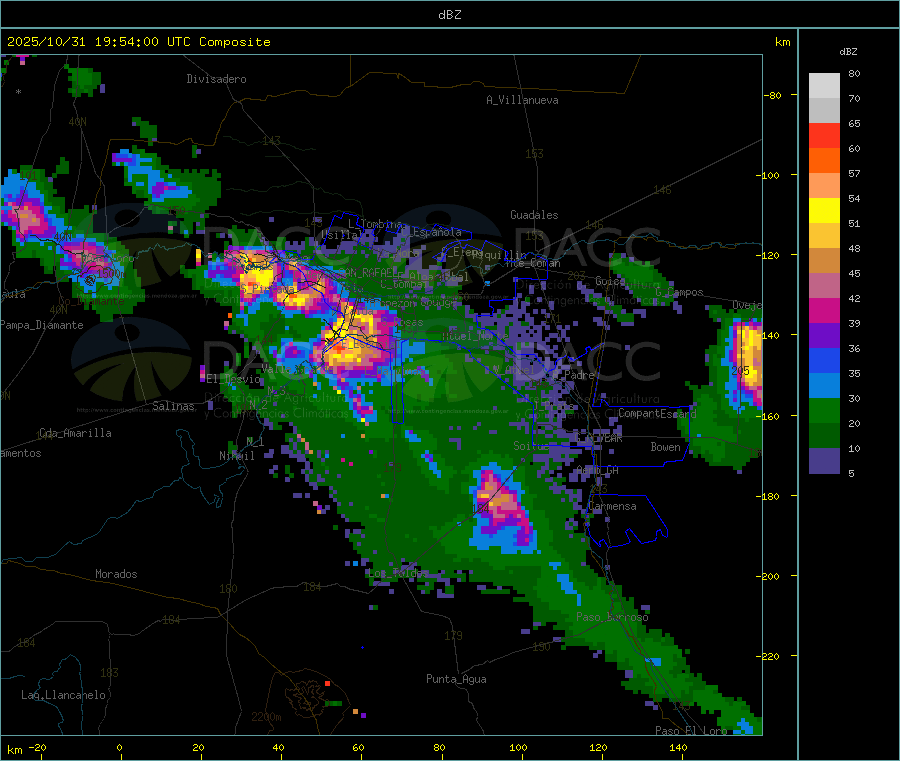Click the dBZ heading above the color scale
The image size is (900, 761).
(848, 52)
